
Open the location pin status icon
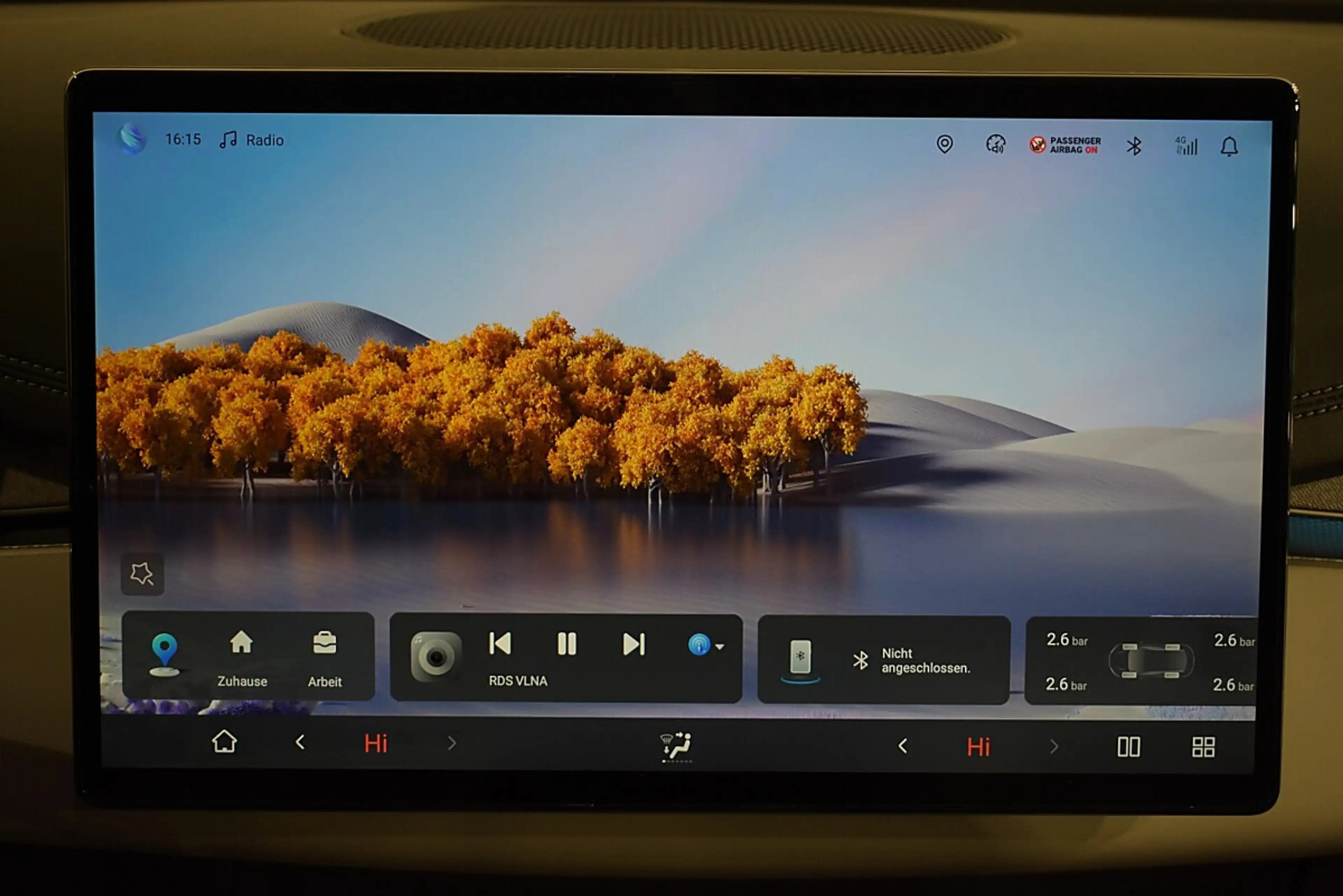point(945,144)
